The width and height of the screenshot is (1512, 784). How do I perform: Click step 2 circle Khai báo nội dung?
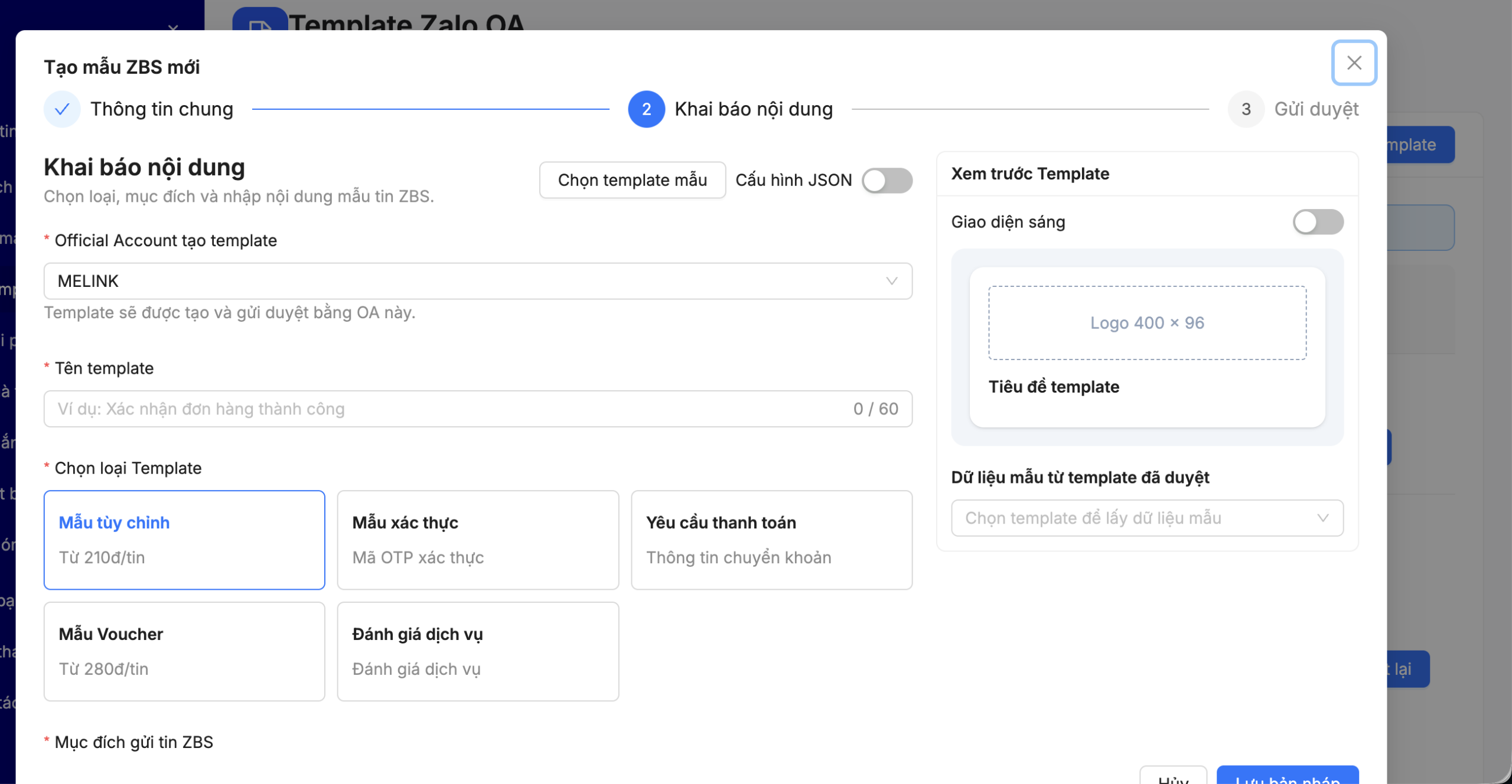coord(646,109)
